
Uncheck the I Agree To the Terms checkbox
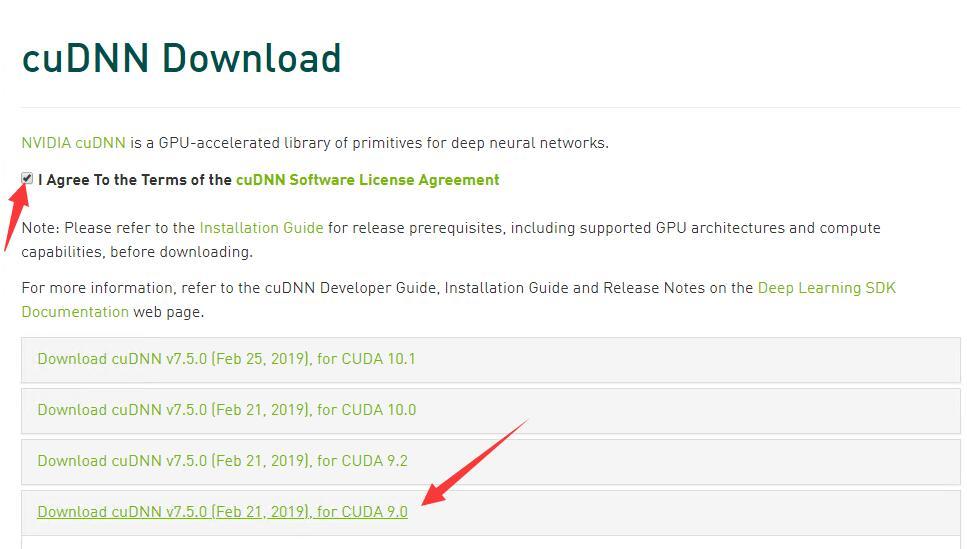[27, 179]
